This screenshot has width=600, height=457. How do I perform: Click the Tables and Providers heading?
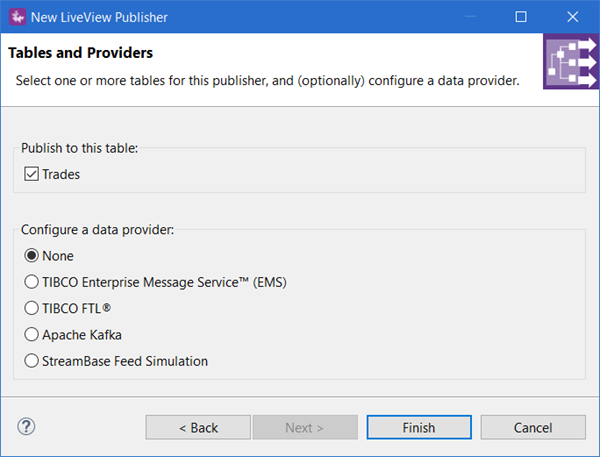80,52
